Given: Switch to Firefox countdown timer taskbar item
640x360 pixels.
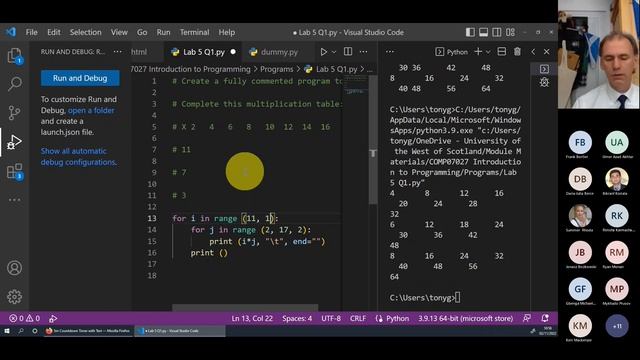Looking at the screenshot, I should 88,331.
